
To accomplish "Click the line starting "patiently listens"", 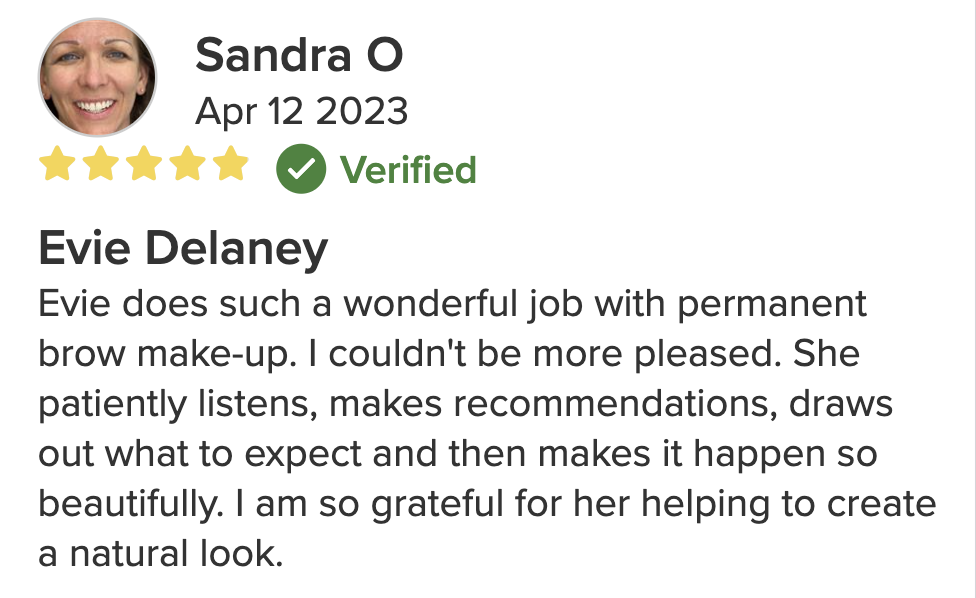I will pos(465,404).
